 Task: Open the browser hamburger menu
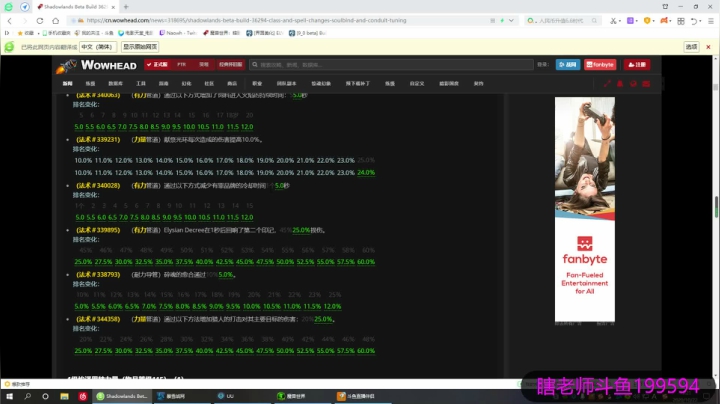[x=710, y=21]
